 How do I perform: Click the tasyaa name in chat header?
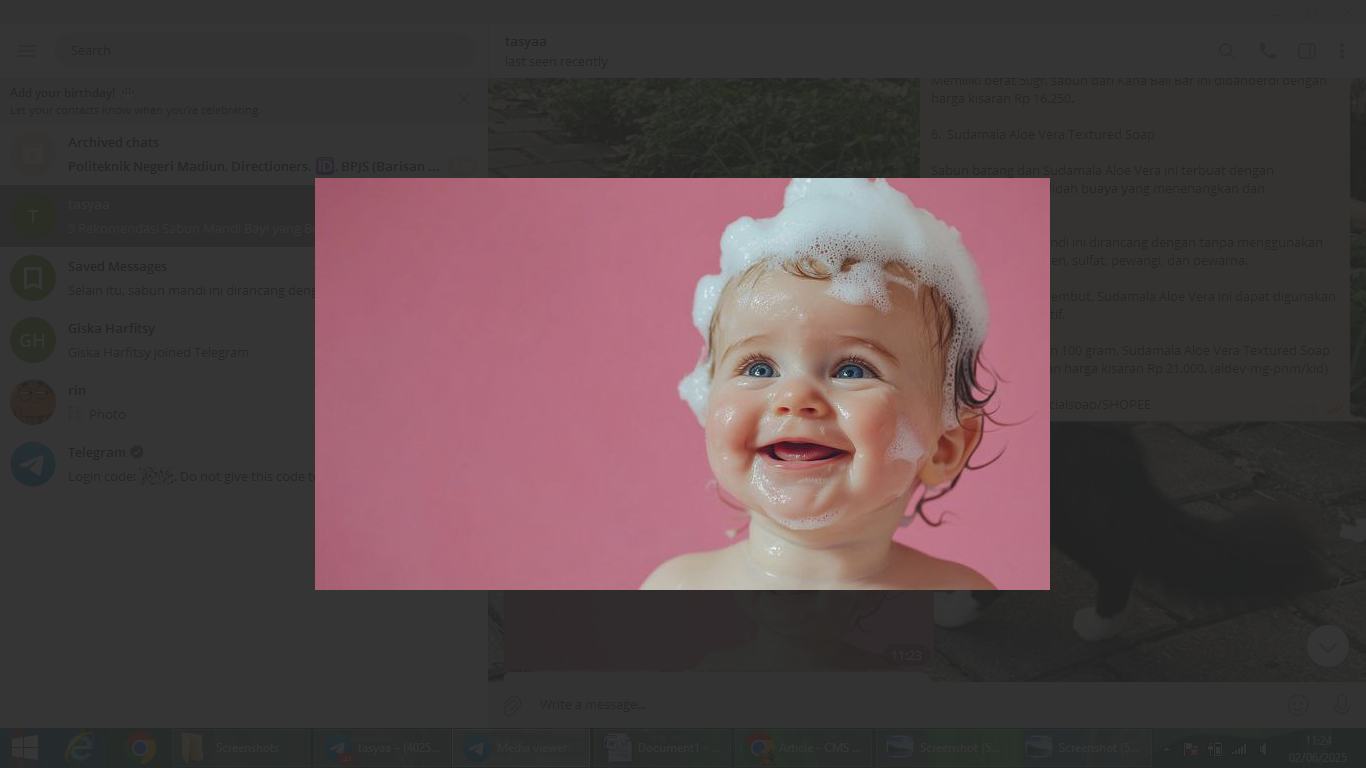[x=526, y=42]
